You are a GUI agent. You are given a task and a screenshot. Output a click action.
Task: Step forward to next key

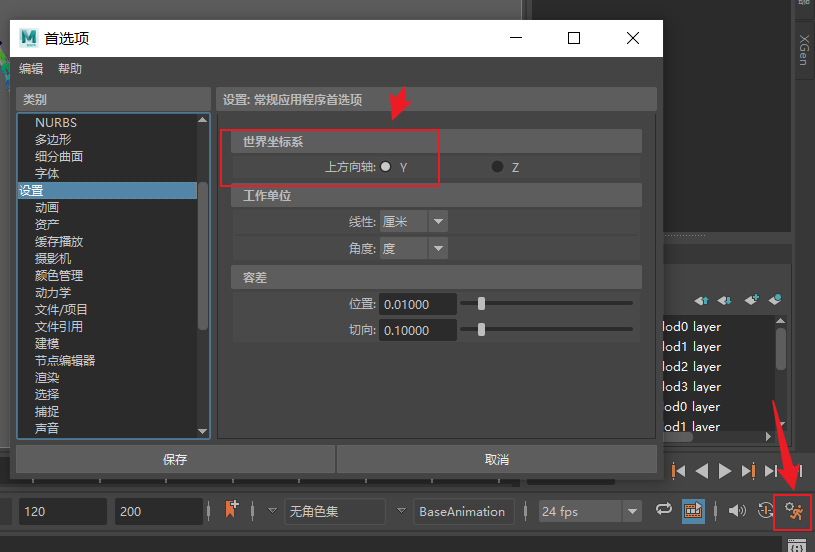click(x=748, y=471)
